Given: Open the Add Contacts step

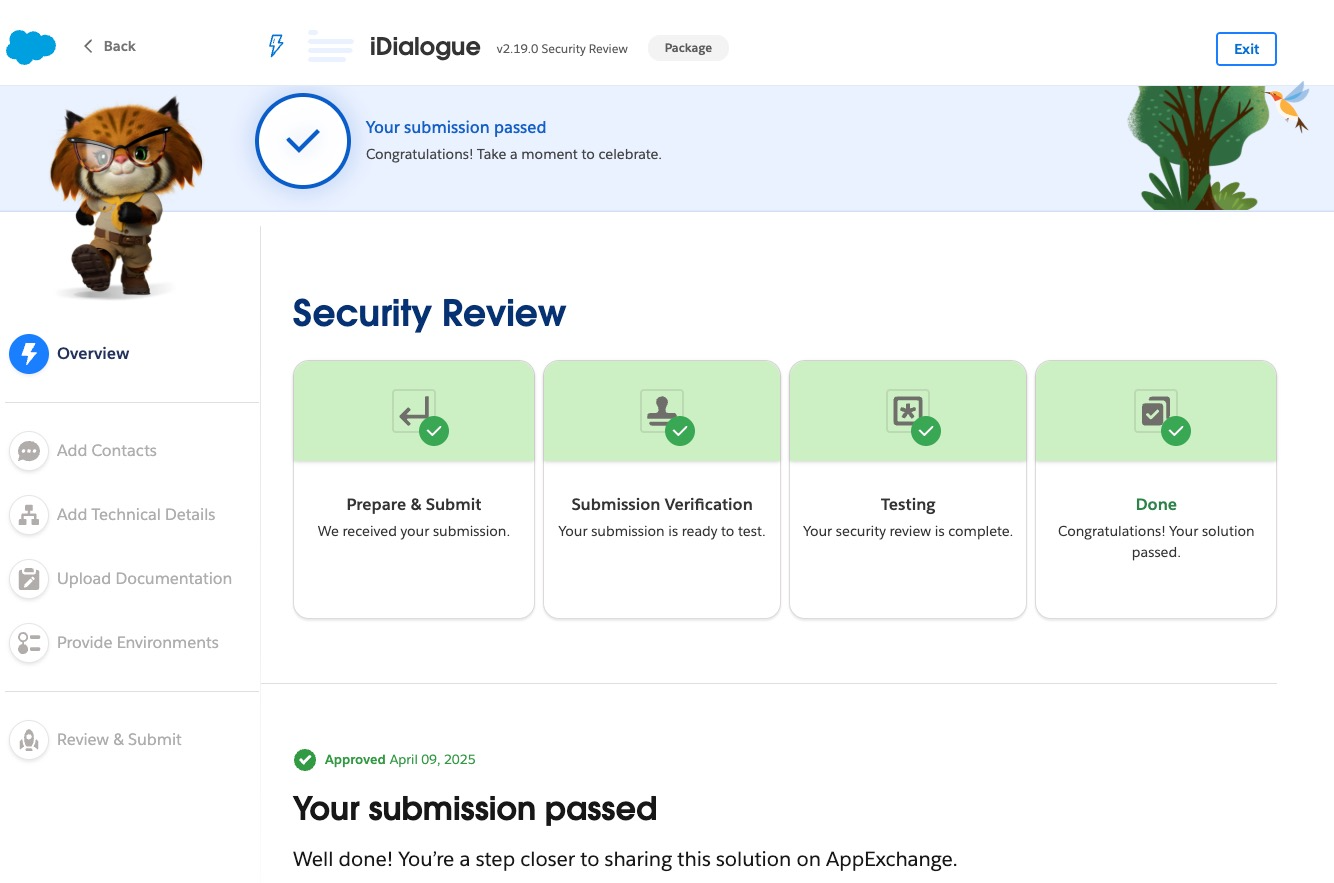Looking at the screenshot, I should (x=83, y=451).
